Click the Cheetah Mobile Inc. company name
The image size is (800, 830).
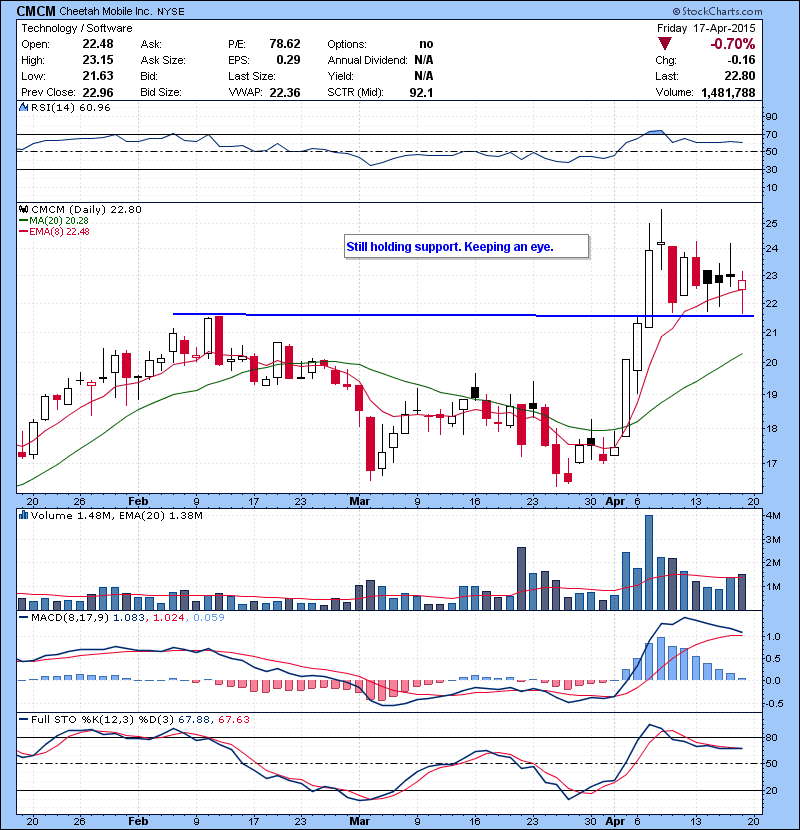click(x=105, y=11)
